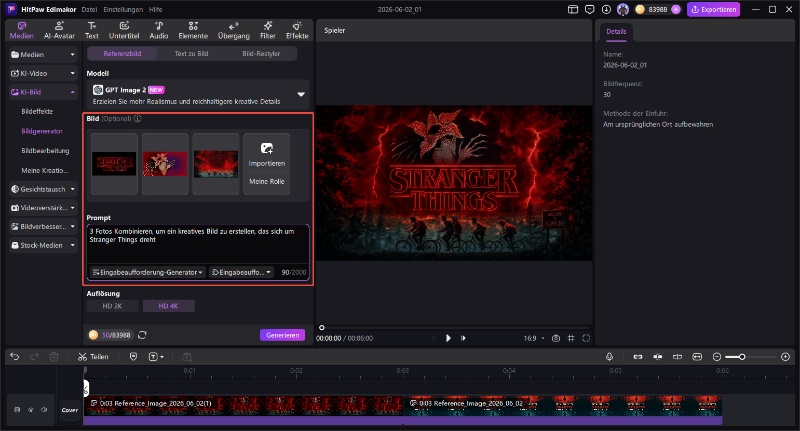The height and width of the screenshot is (431, 800).
Task: Click the zoom out minus icon on timeline
Action: tap(717, 357)
